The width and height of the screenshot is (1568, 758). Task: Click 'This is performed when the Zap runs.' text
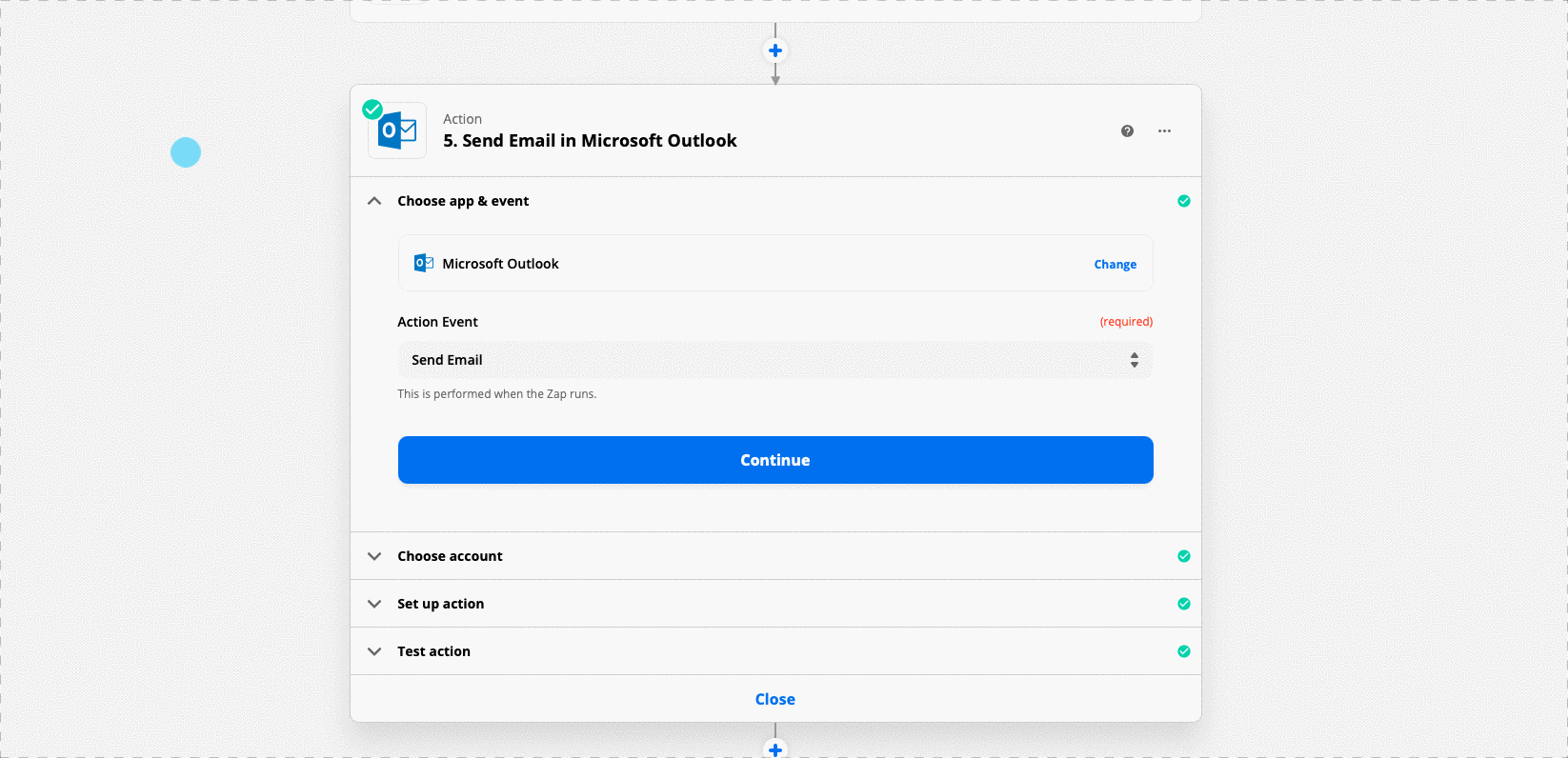click(497, 394)
